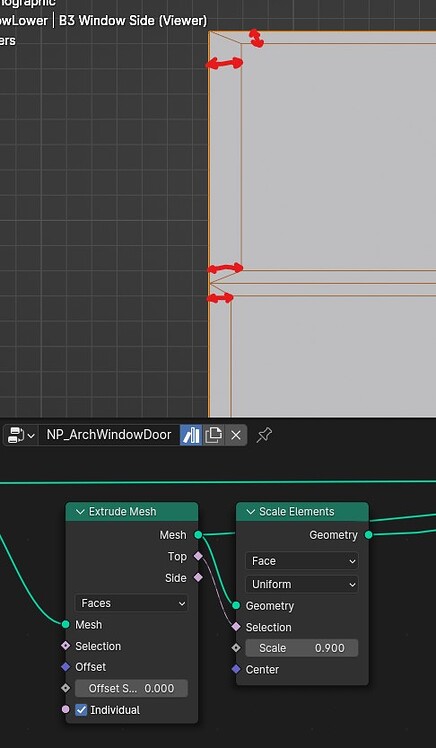
Task: Select the Scale Elements node header title
Action: (x=296, y=512)
